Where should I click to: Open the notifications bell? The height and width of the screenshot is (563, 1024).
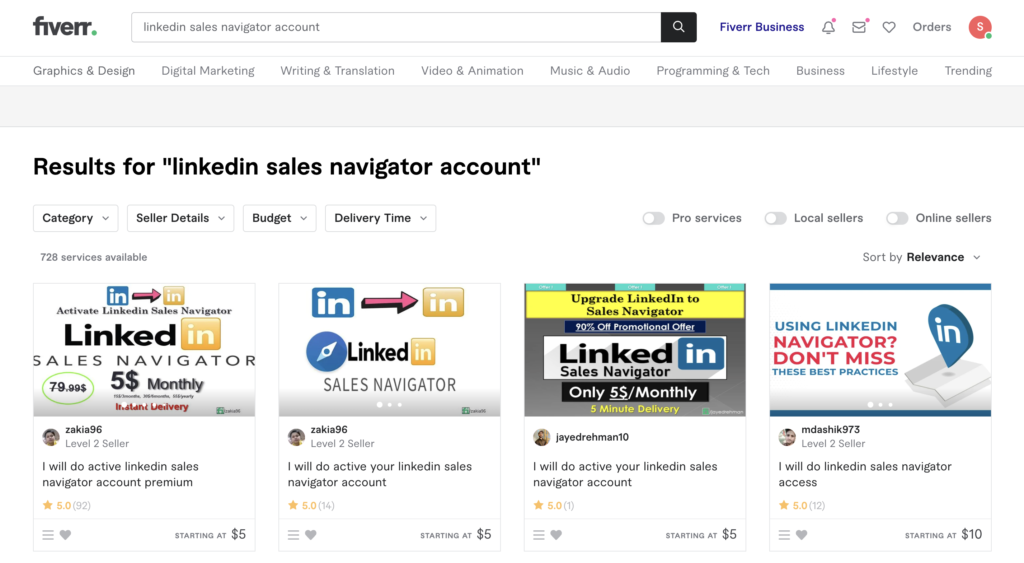click(828, 27)
